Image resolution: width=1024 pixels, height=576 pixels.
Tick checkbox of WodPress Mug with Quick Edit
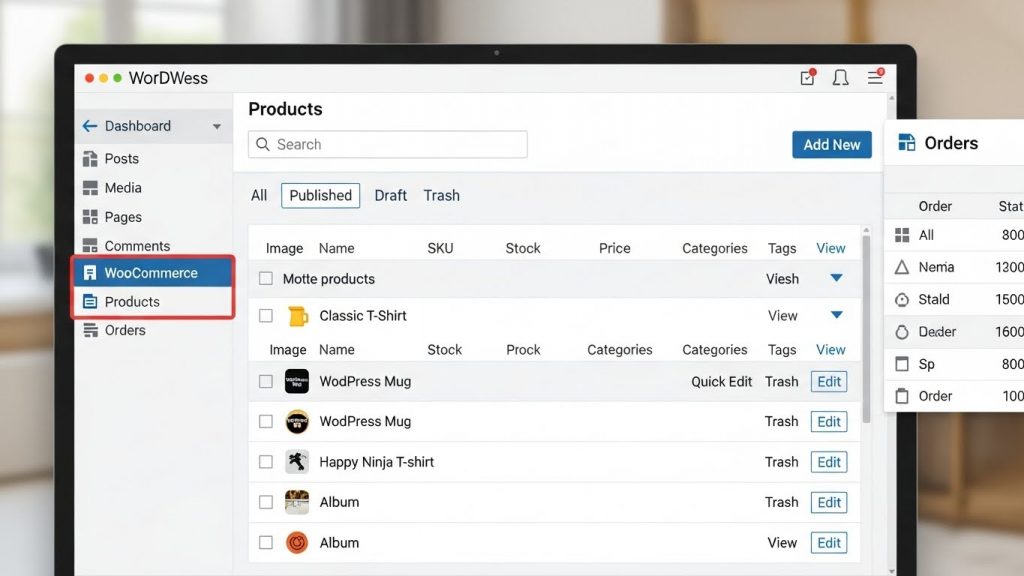[266, 381]
